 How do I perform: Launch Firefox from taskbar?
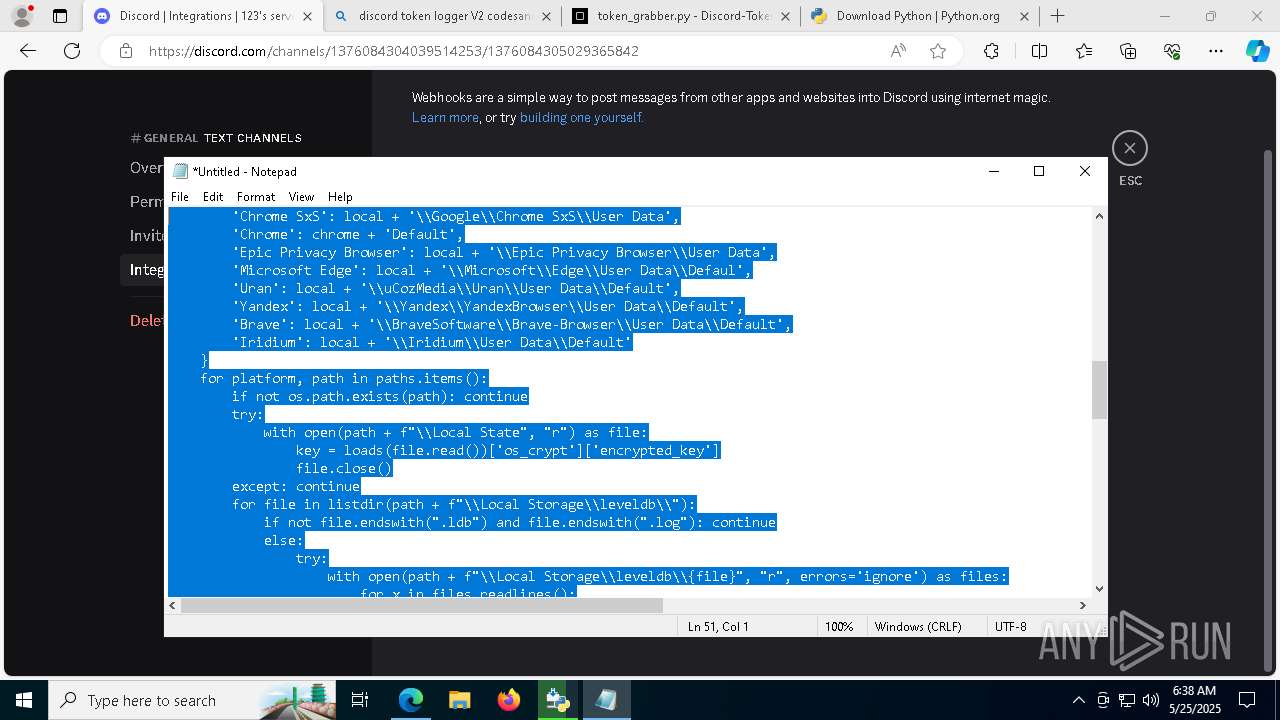(508, 700)
